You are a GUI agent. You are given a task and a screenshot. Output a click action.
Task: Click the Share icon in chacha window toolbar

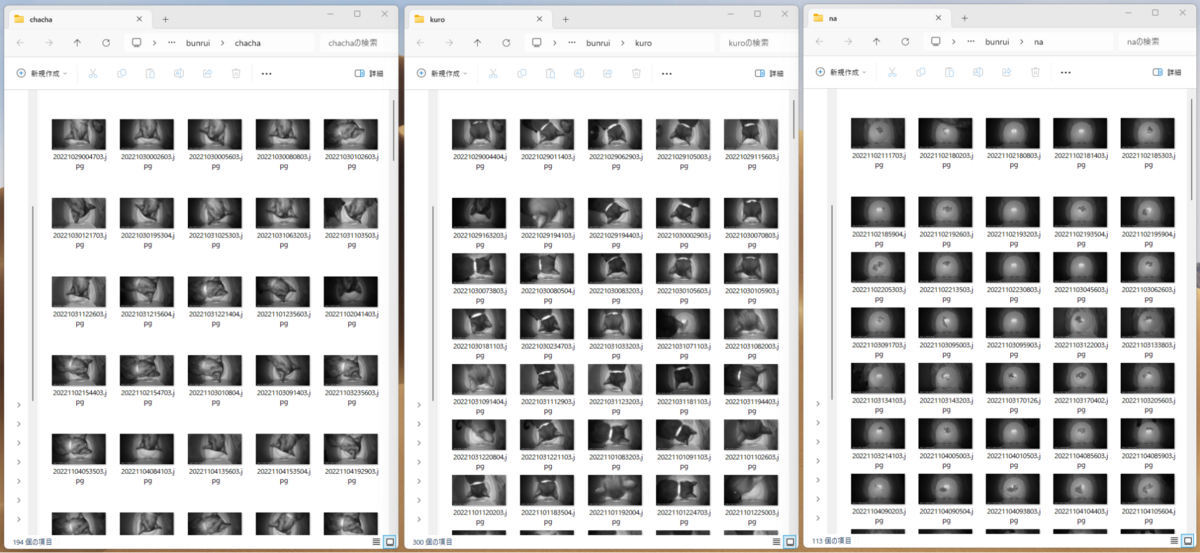tap(208, 73)
